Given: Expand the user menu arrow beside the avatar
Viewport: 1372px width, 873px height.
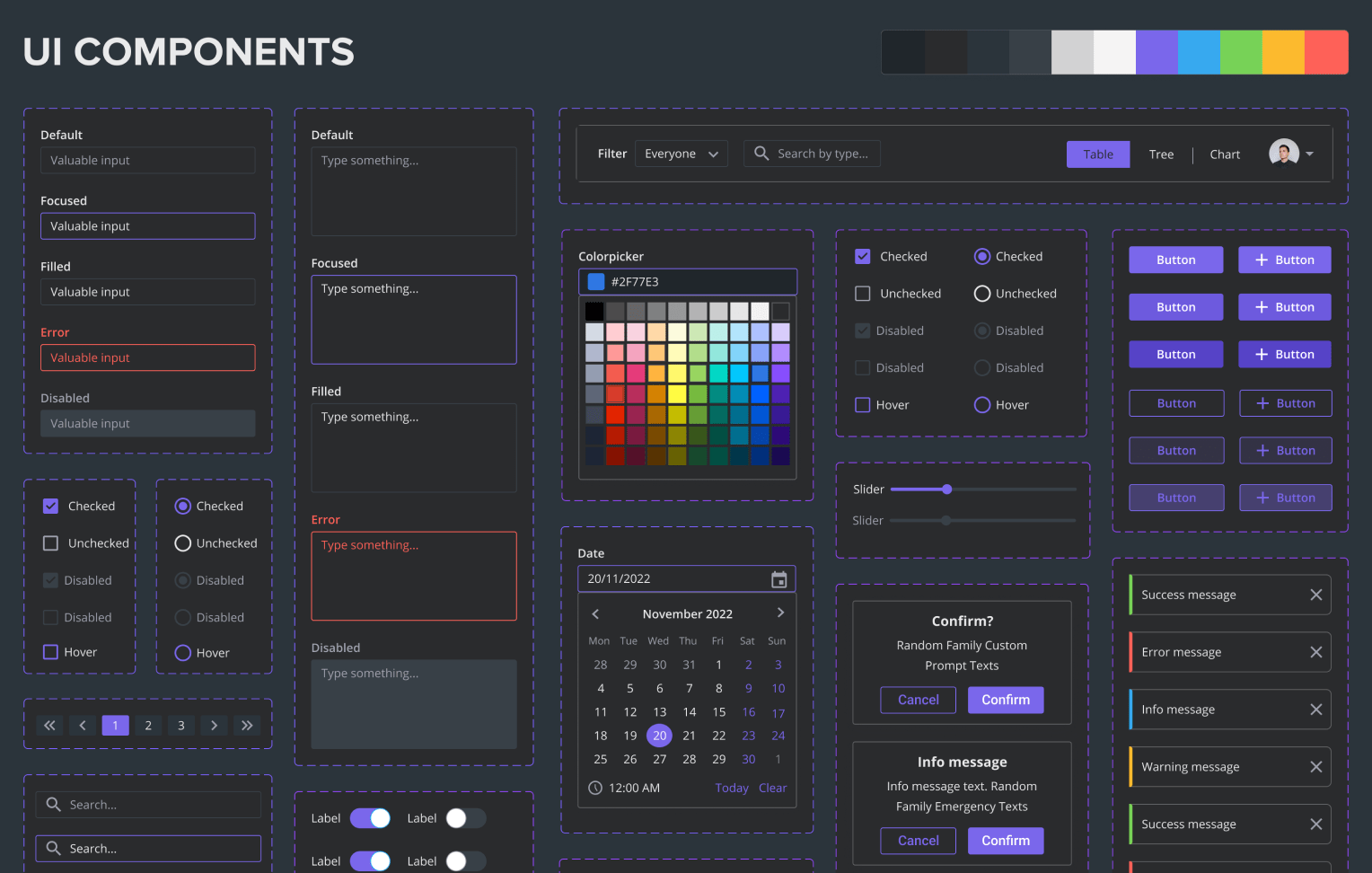Looking at the screenshot, I should (1309, 154).
